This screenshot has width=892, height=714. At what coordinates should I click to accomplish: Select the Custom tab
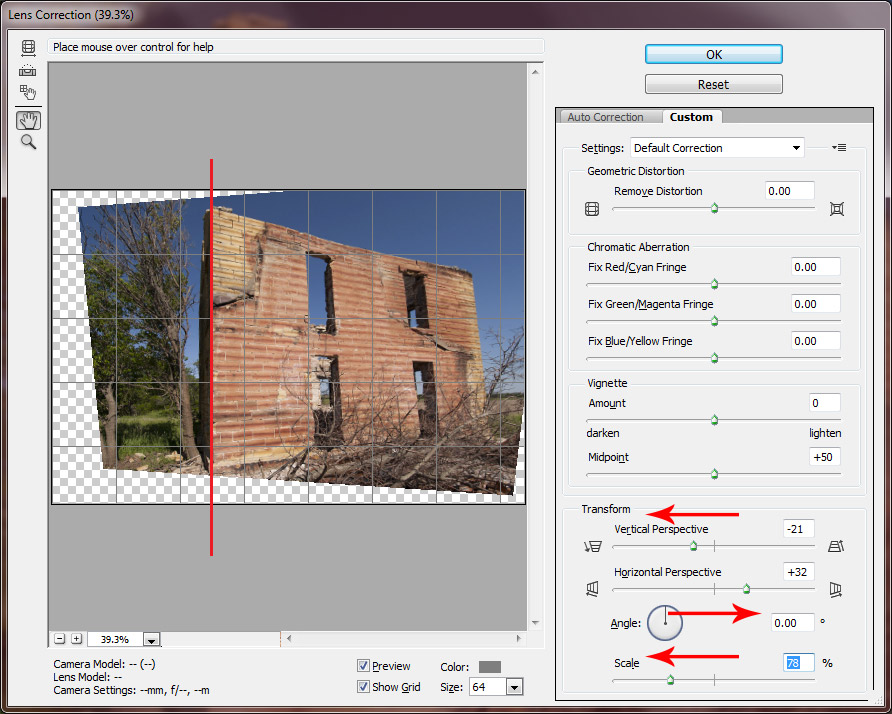point(690,116)
